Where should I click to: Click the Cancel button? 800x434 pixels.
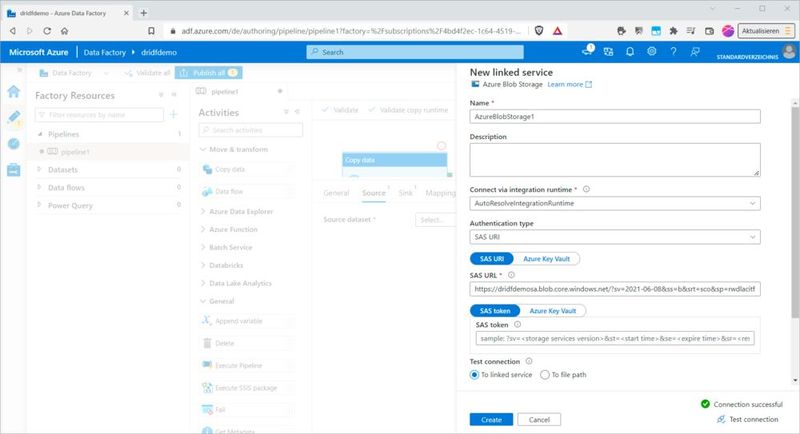(539, 419)
